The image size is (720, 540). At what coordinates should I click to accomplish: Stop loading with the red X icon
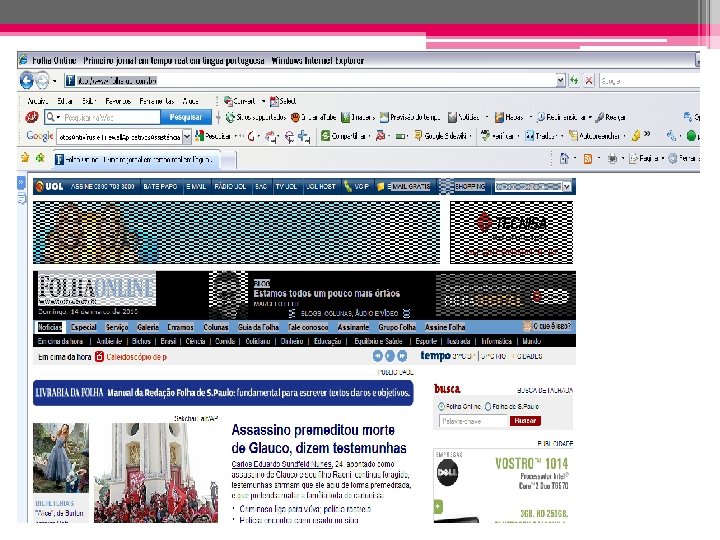589,81
